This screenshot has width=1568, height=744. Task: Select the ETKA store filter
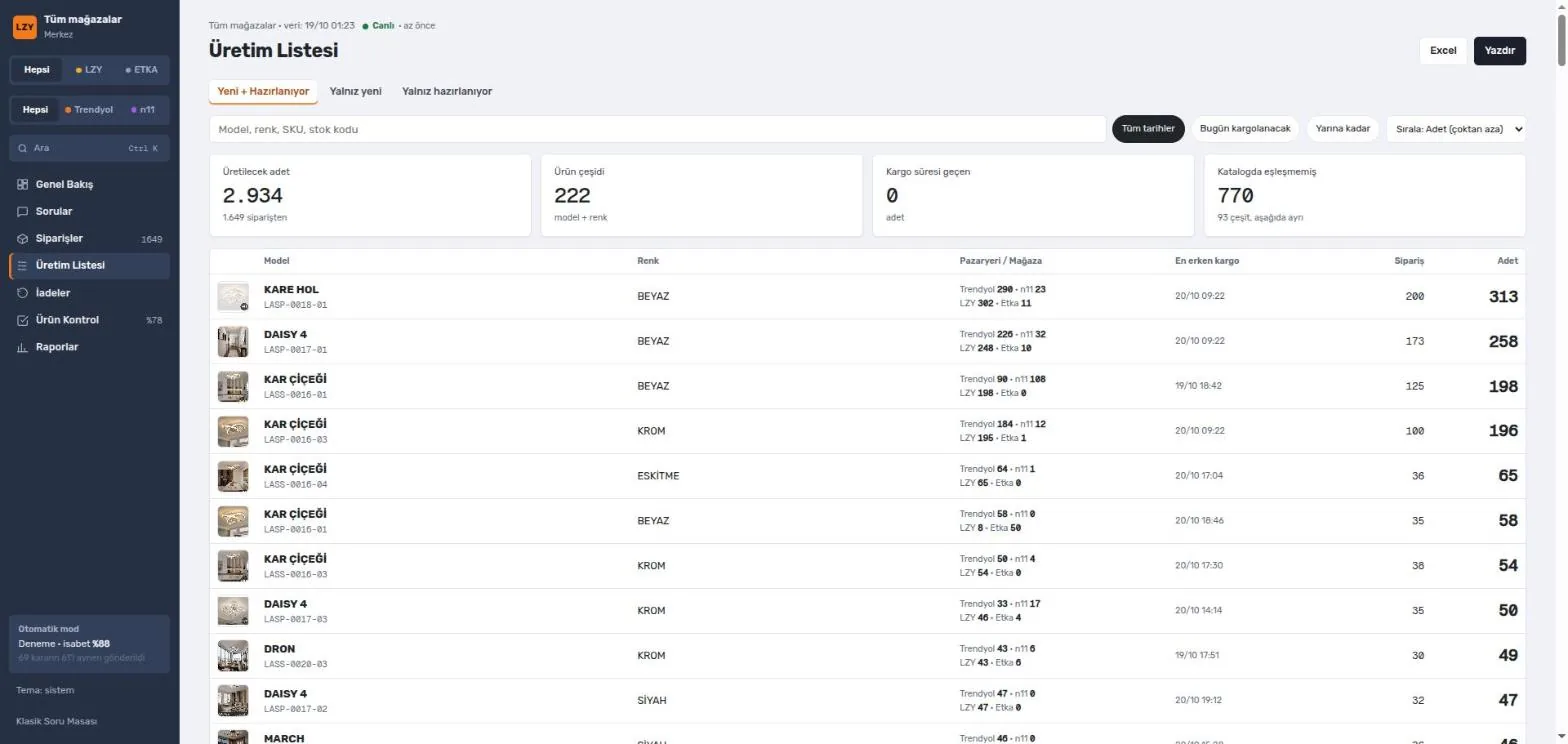point(141,70)
